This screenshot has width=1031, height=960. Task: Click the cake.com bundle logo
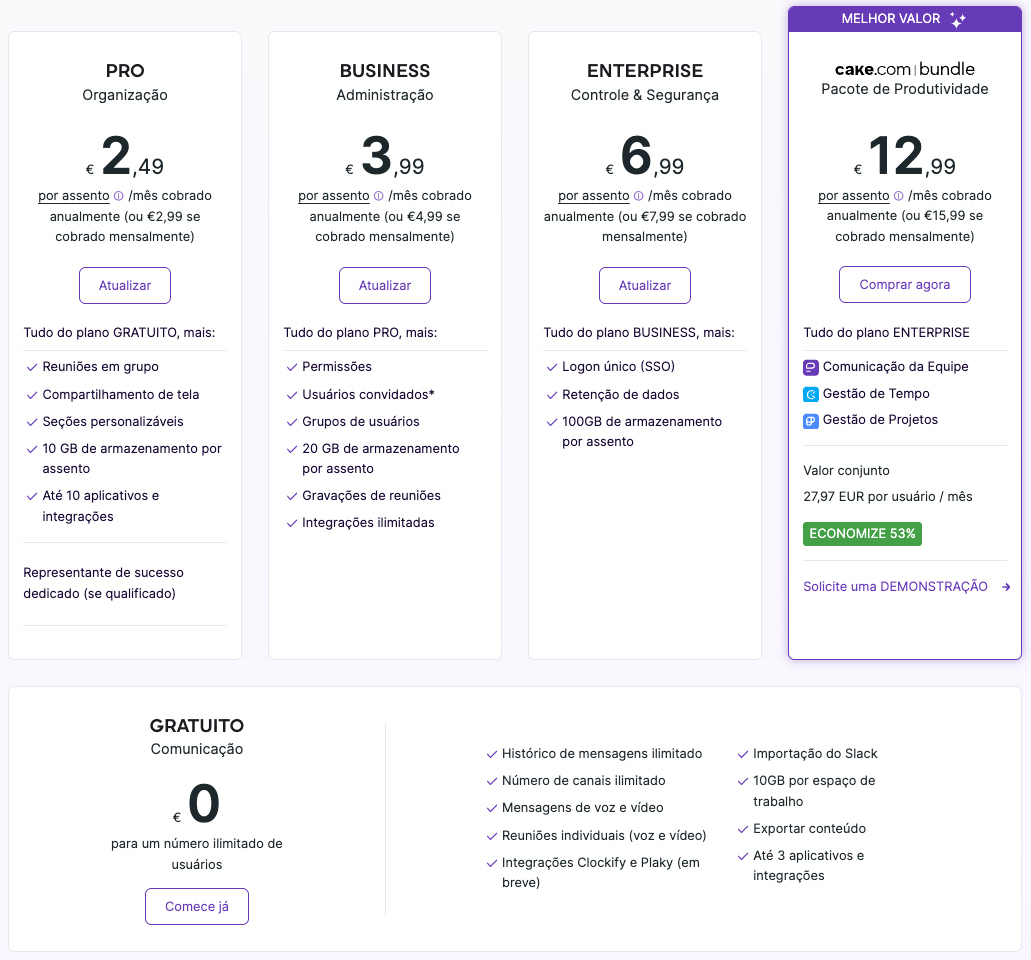click(904, 69)
